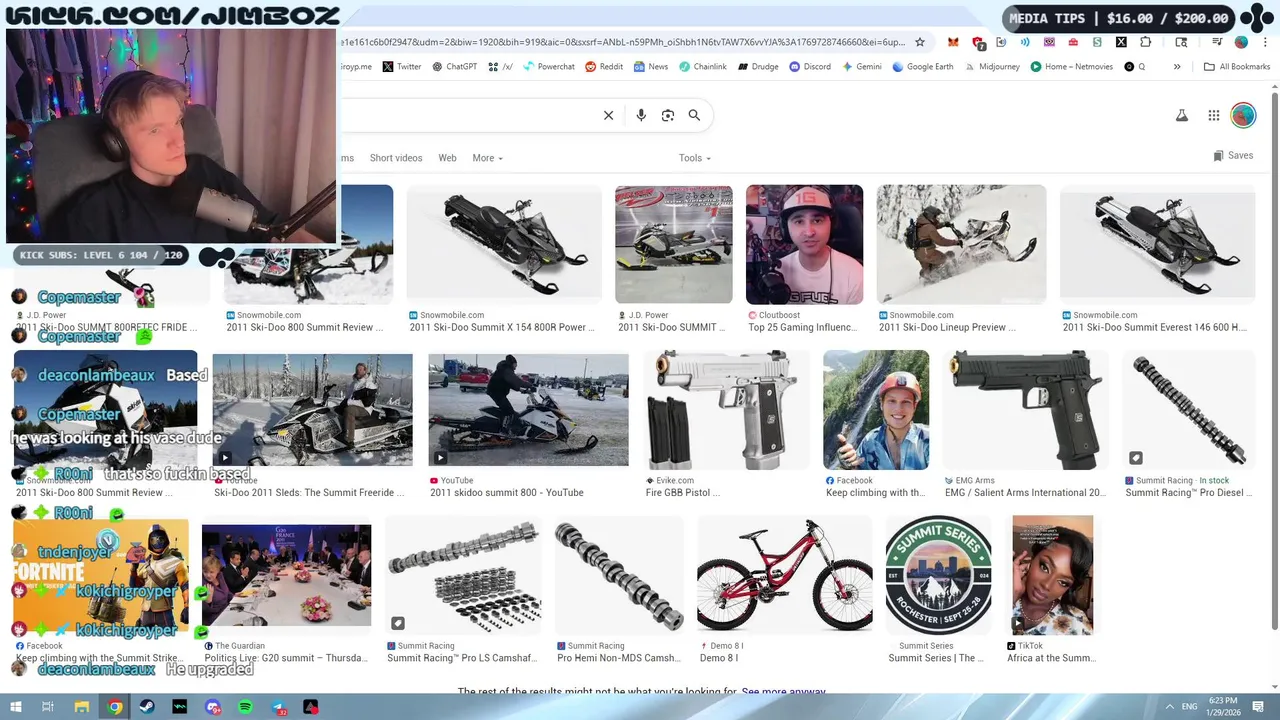Open EMG Salient Arms pistol thumbnail
Viewport: 1280px width, 720px height.
click(x=1025, y=410)
